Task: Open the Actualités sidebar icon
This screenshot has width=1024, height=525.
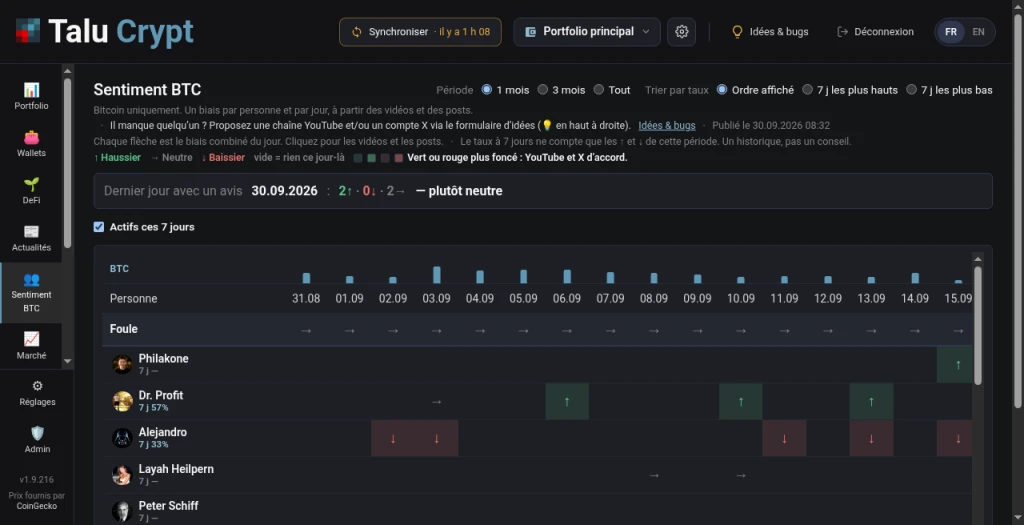Action: 31,232
